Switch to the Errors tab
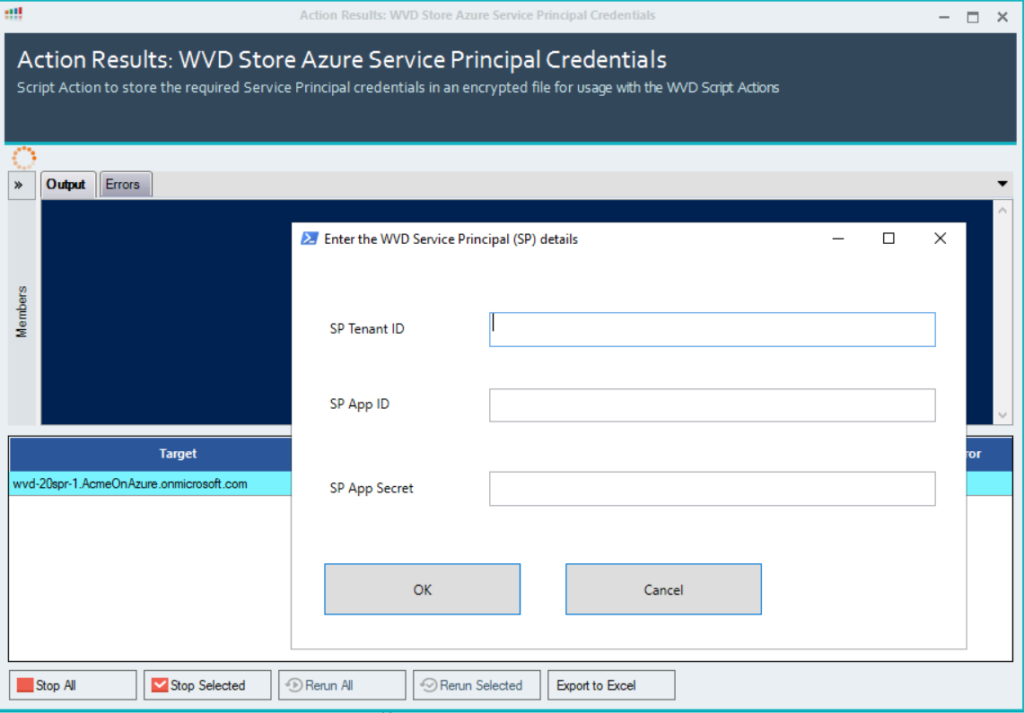This screenshot has height=713, width=1024. point(125,184)
